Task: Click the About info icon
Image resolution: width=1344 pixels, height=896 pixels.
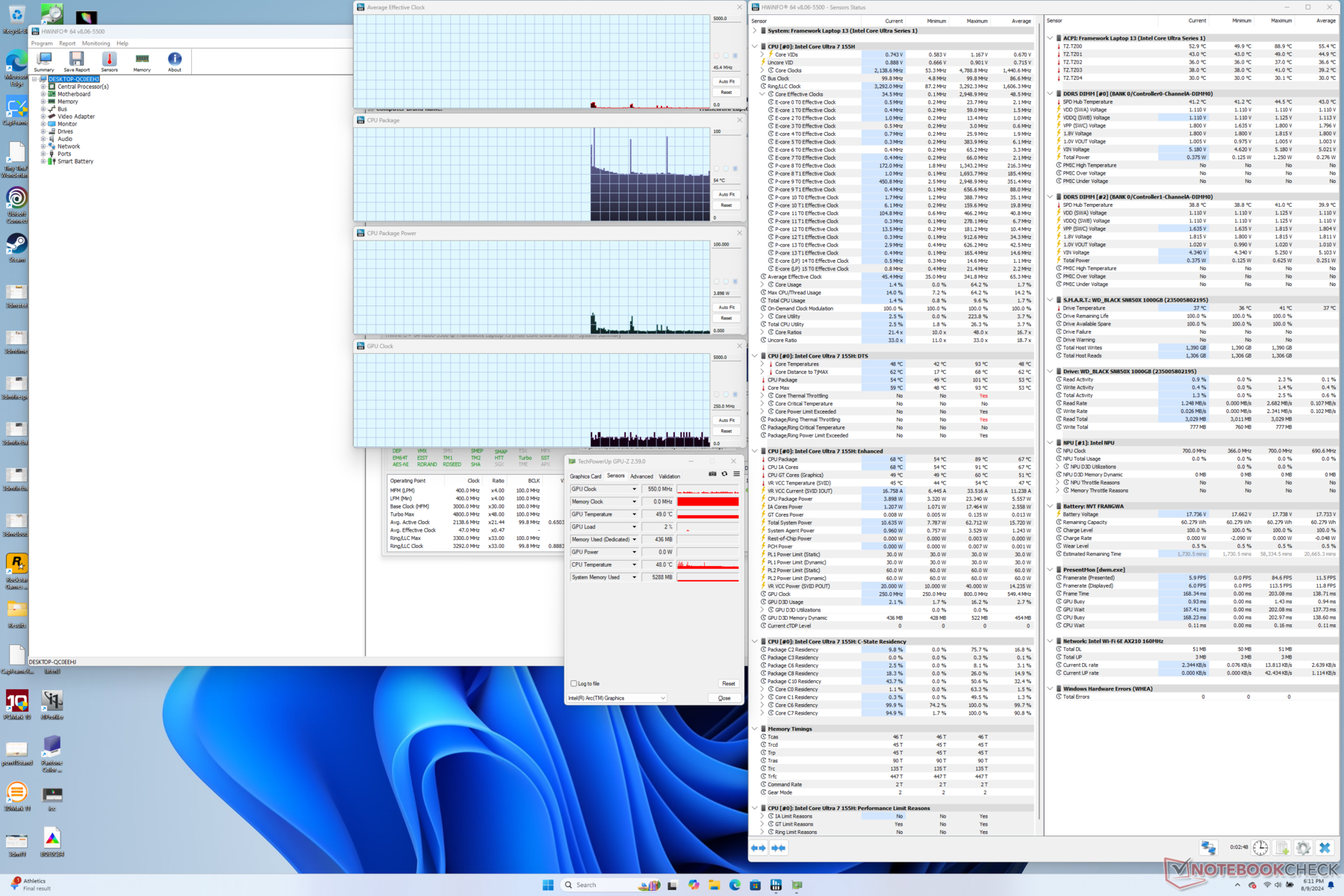Action: [175, 60]
